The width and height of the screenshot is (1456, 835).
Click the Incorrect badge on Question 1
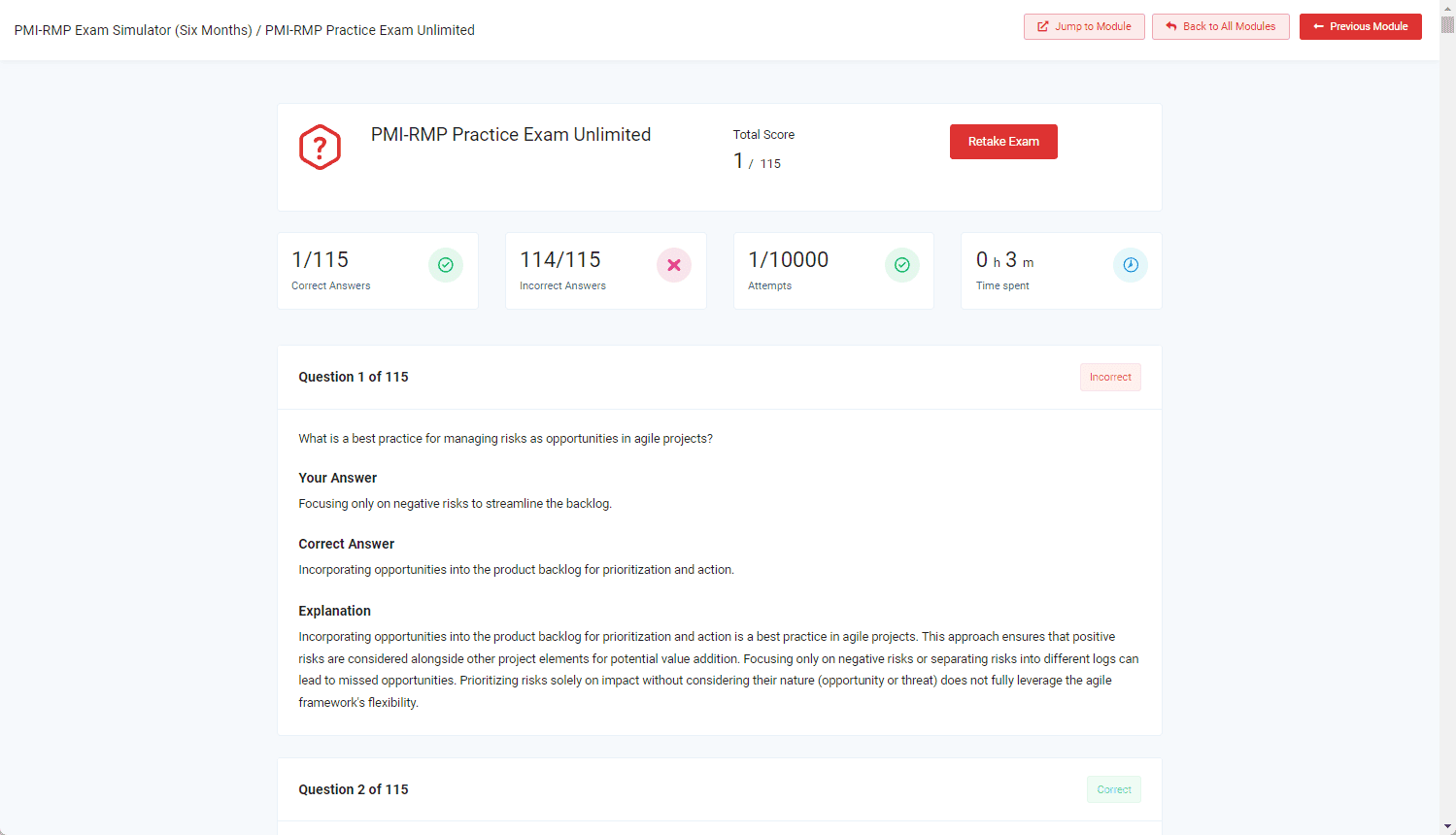click(x=1110, y=377)
